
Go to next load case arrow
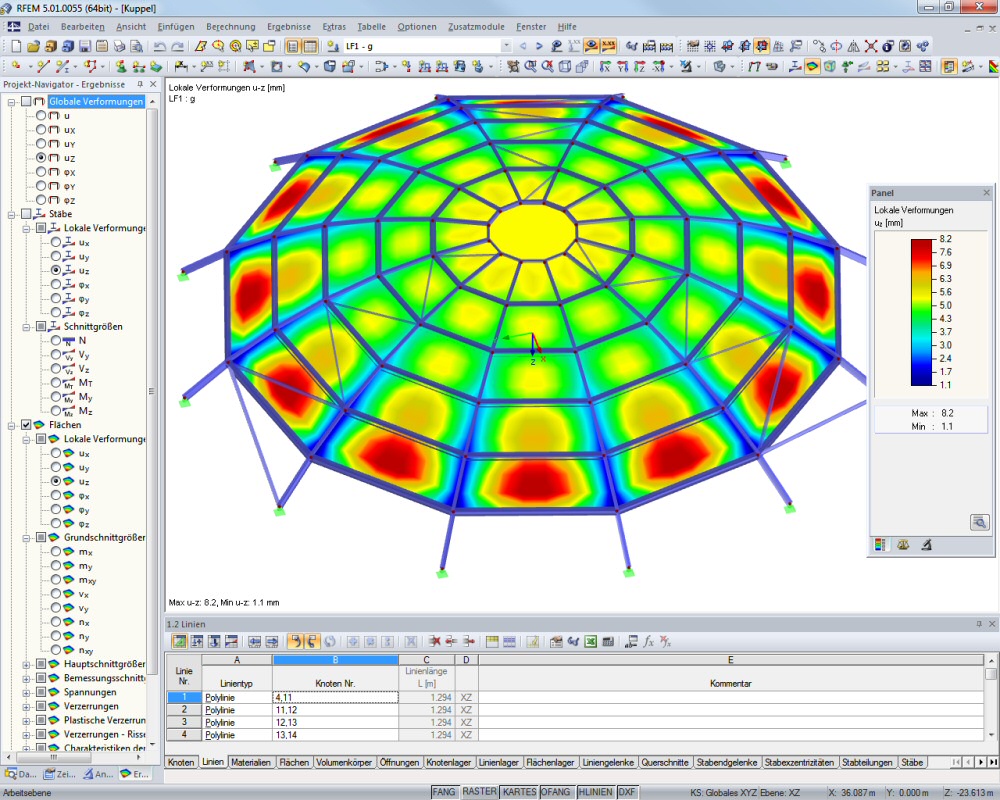(539, 46)
